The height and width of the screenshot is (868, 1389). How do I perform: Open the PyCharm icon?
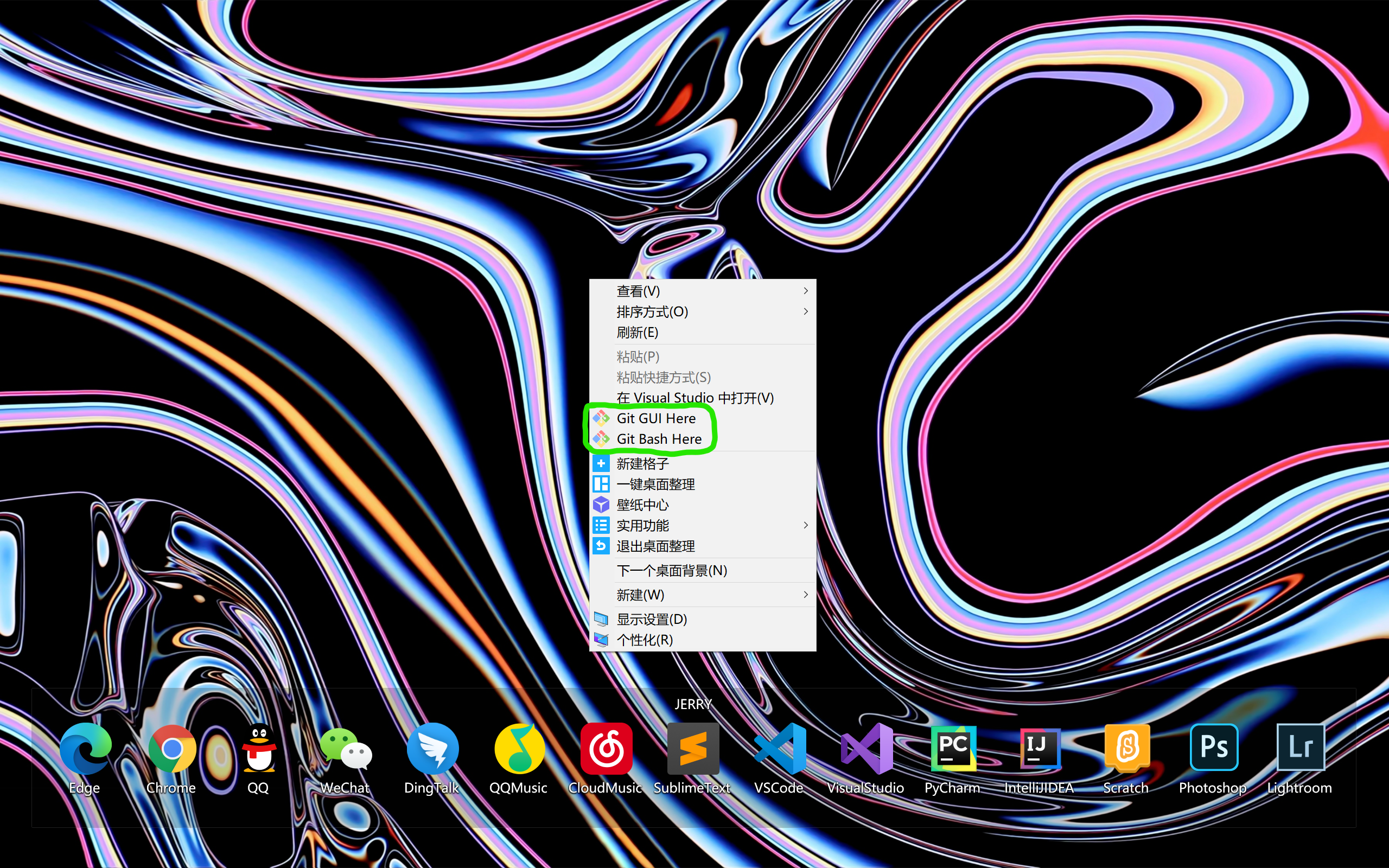(x=953, y=748)
